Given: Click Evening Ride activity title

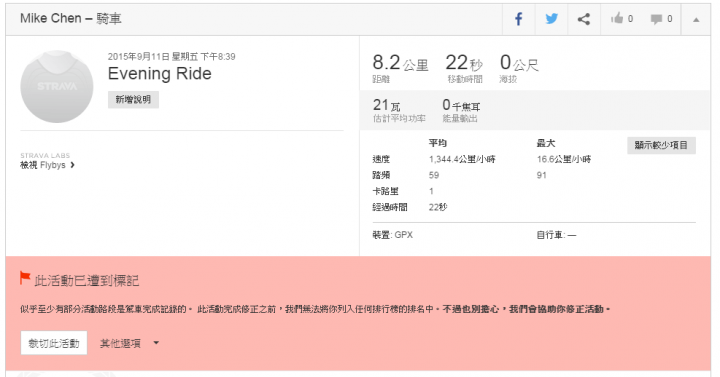Looking at the screenshot, I should 159,73.
